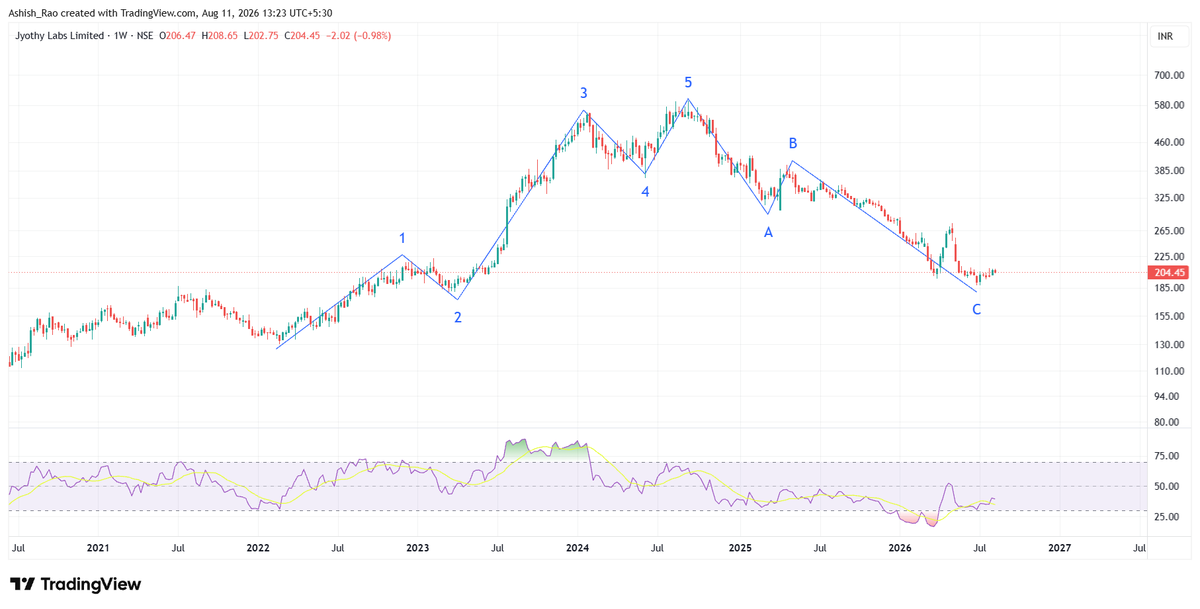1200x609 pixels.
Task: Click the high value H208.65
Action: point(221,35)
